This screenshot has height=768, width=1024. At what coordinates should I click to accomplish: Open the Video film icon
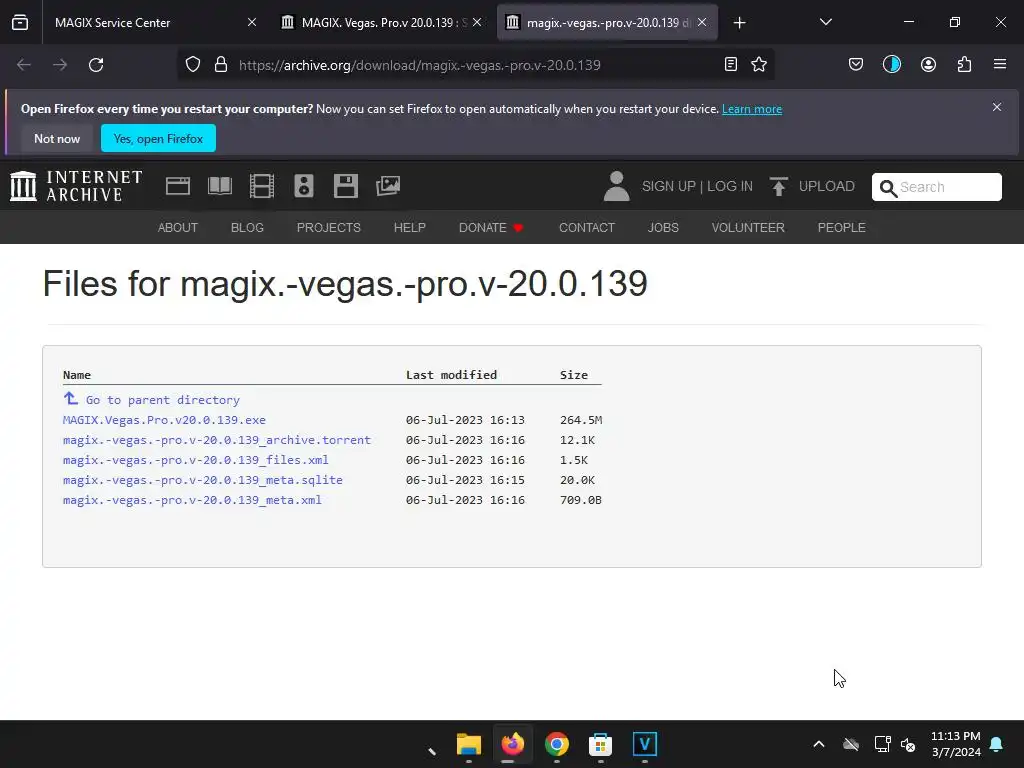[x=262, y=186]
